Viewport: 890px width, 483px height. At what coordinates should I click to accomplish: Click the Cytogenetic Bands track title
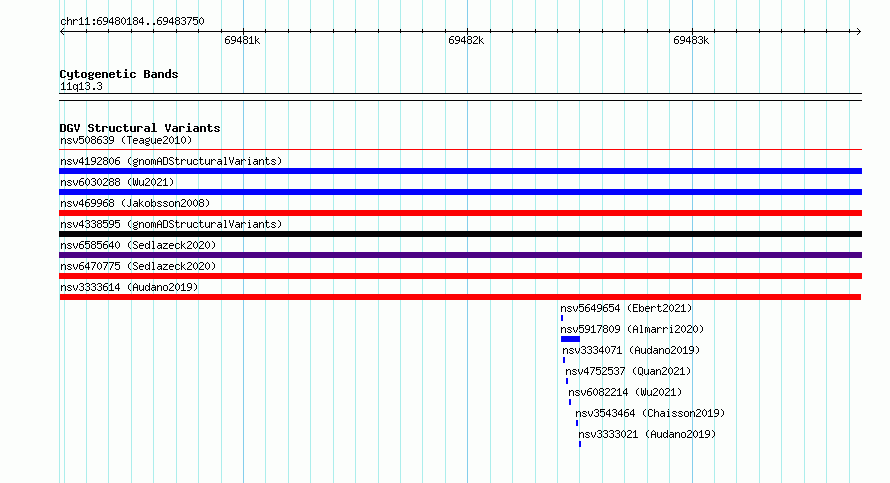[119, 74]
